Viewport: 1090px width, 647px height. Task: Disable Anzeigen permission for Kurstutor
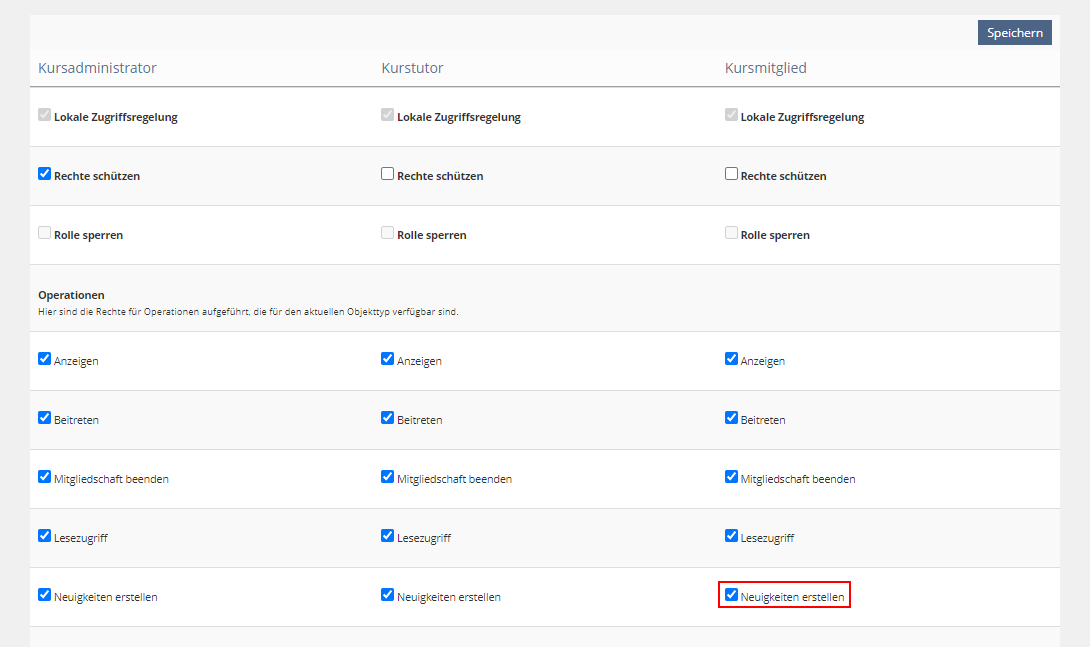tap(388, 359)
